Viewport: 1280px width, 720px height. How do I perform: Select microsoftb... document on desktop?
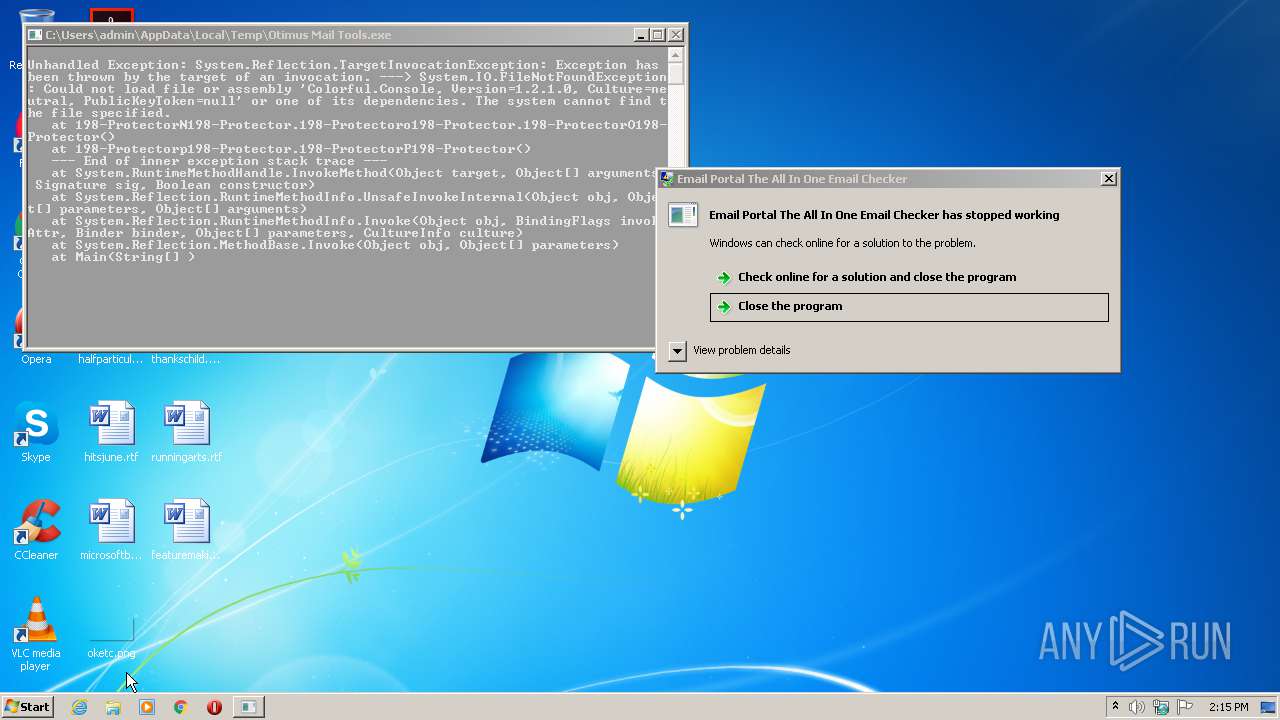pos(111,530)
